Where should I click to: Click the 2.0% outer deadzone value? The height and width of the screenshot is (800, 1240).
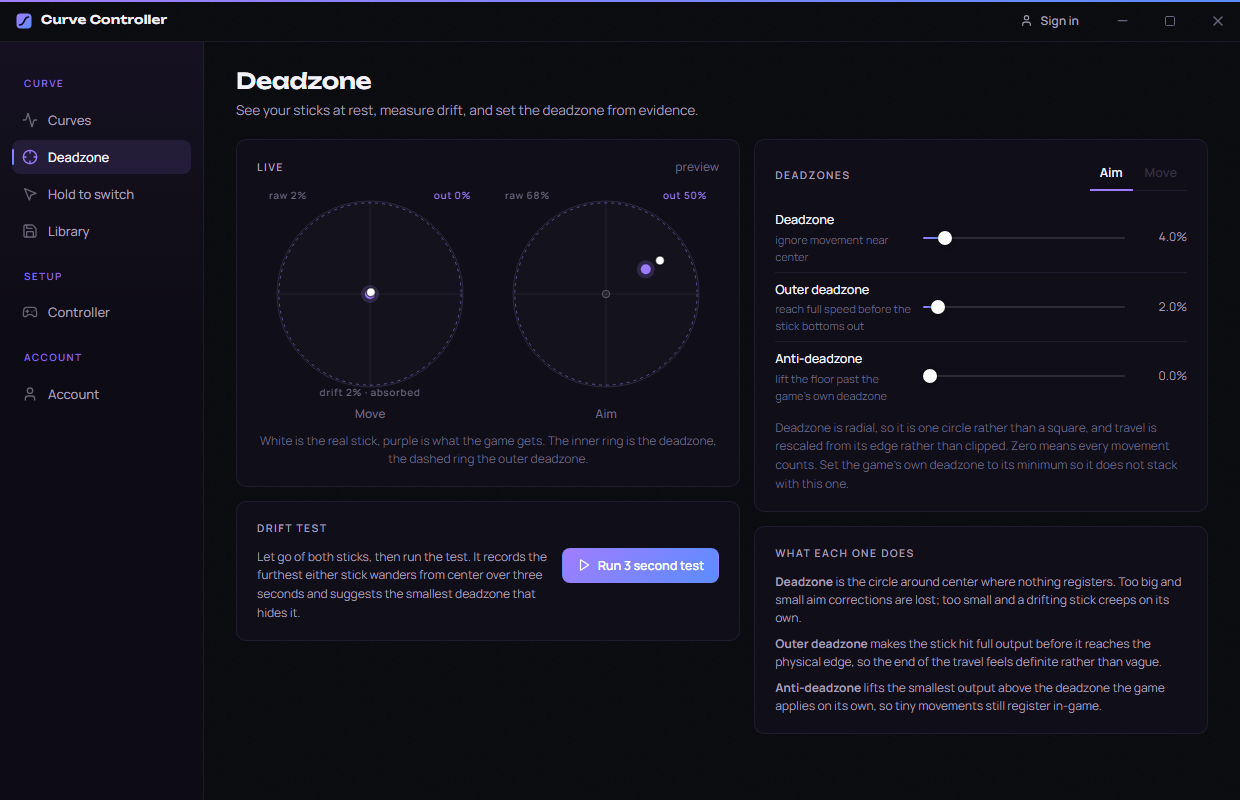pos(1172,307)
